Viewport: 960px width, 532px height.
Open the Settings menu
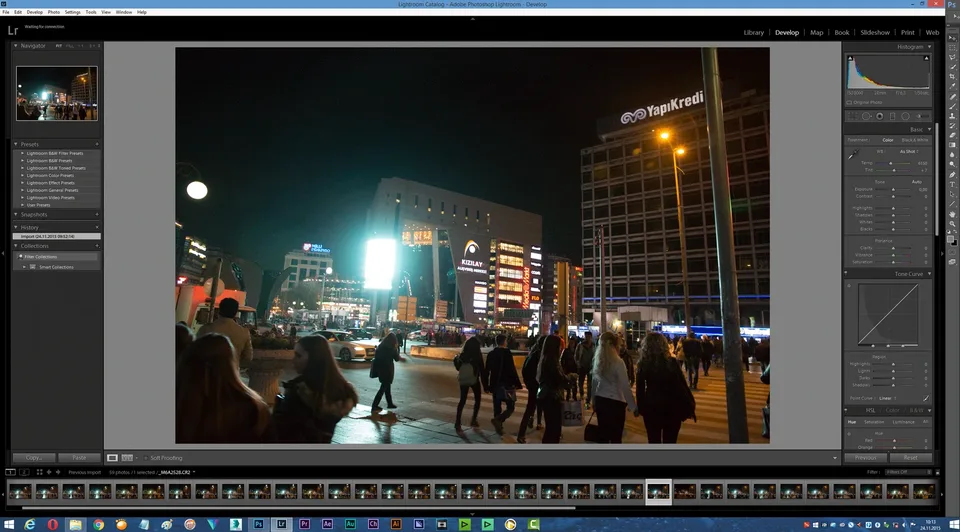tap(72, 12)
